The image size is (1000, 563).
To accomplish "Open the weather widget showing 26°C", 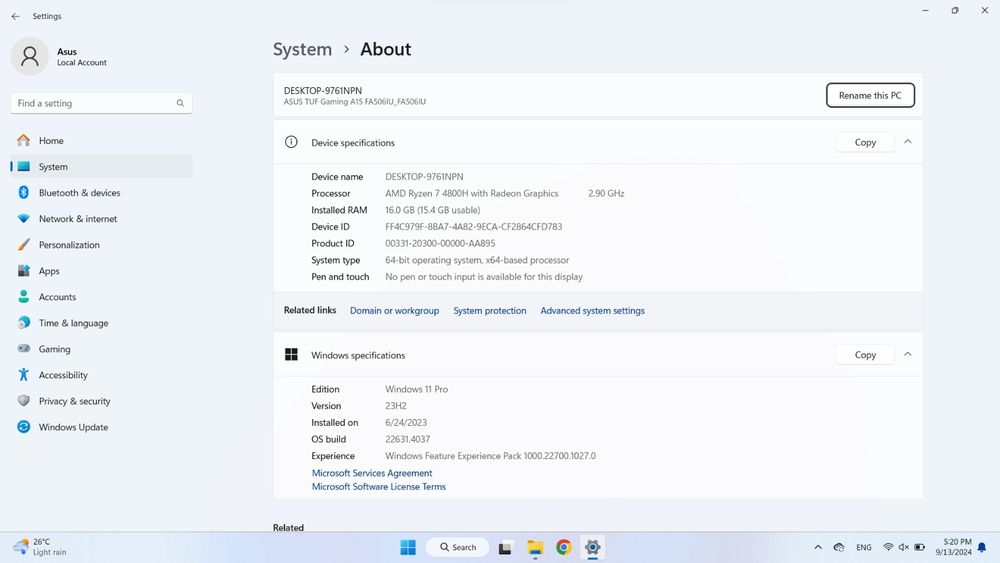I will tap(40, 547).
